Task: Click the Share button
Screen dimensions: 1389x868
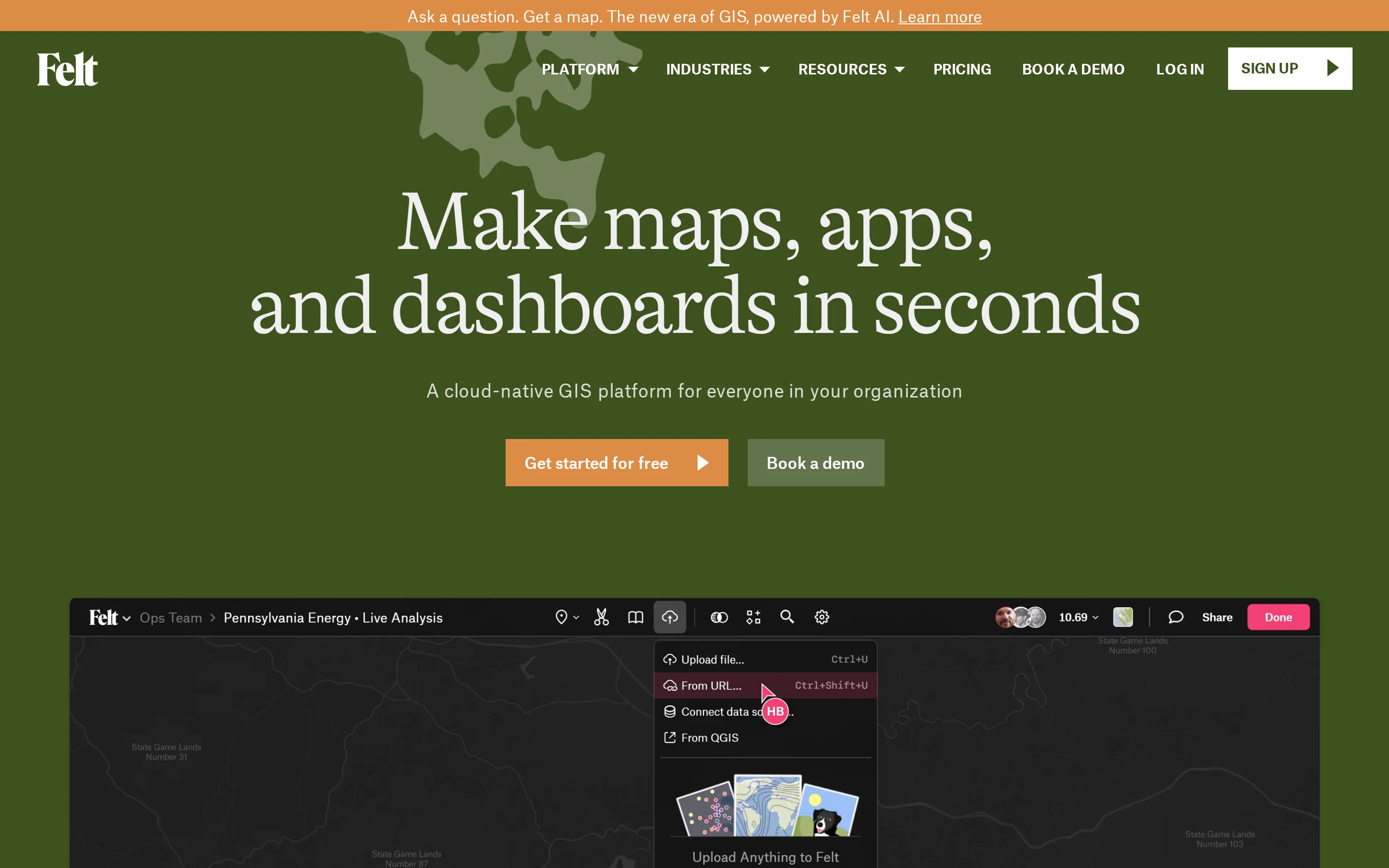Action: pos(1217,617)
